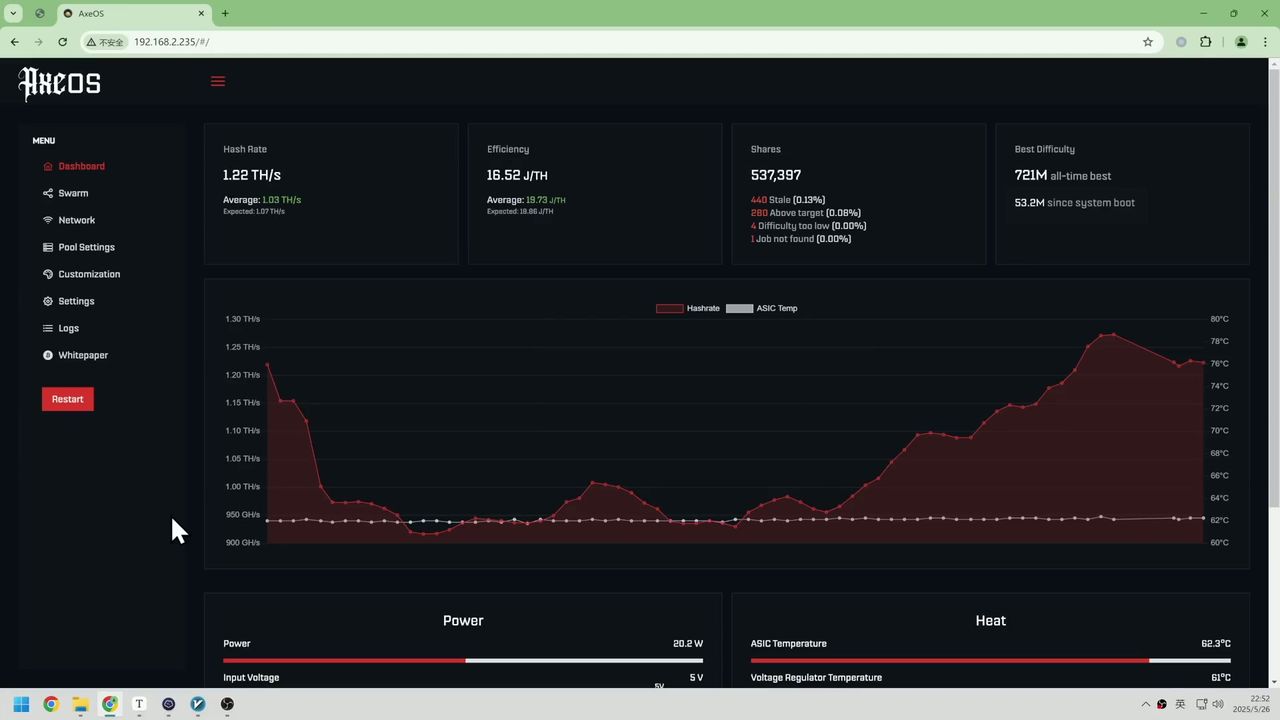Toggle Hashrate series in chart legend

(x=688, y=308)
